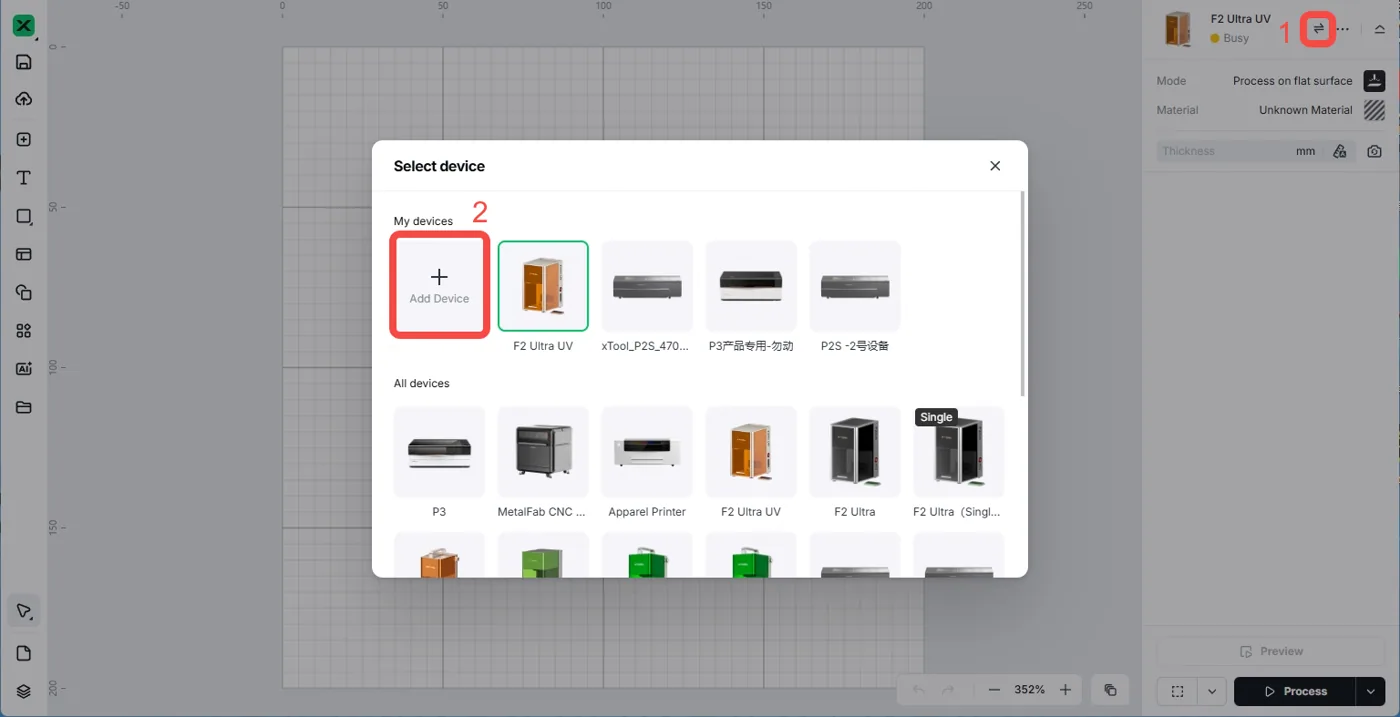
Task: Click the flat surface mode icon
Action: [x=1375, y=80]
